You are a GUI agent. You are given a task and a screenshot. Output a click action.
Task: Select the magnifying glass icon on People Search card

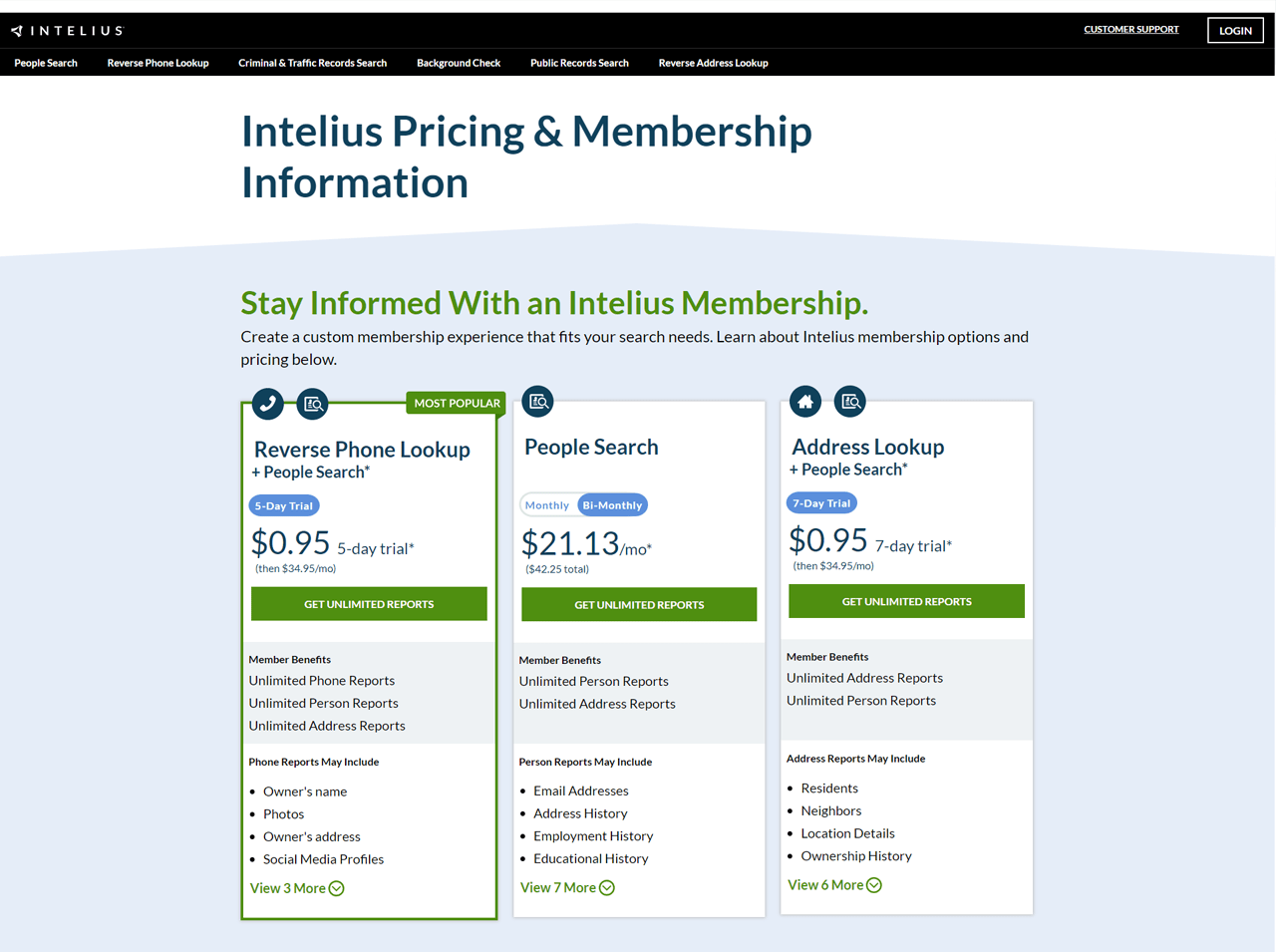click(537, 401)
